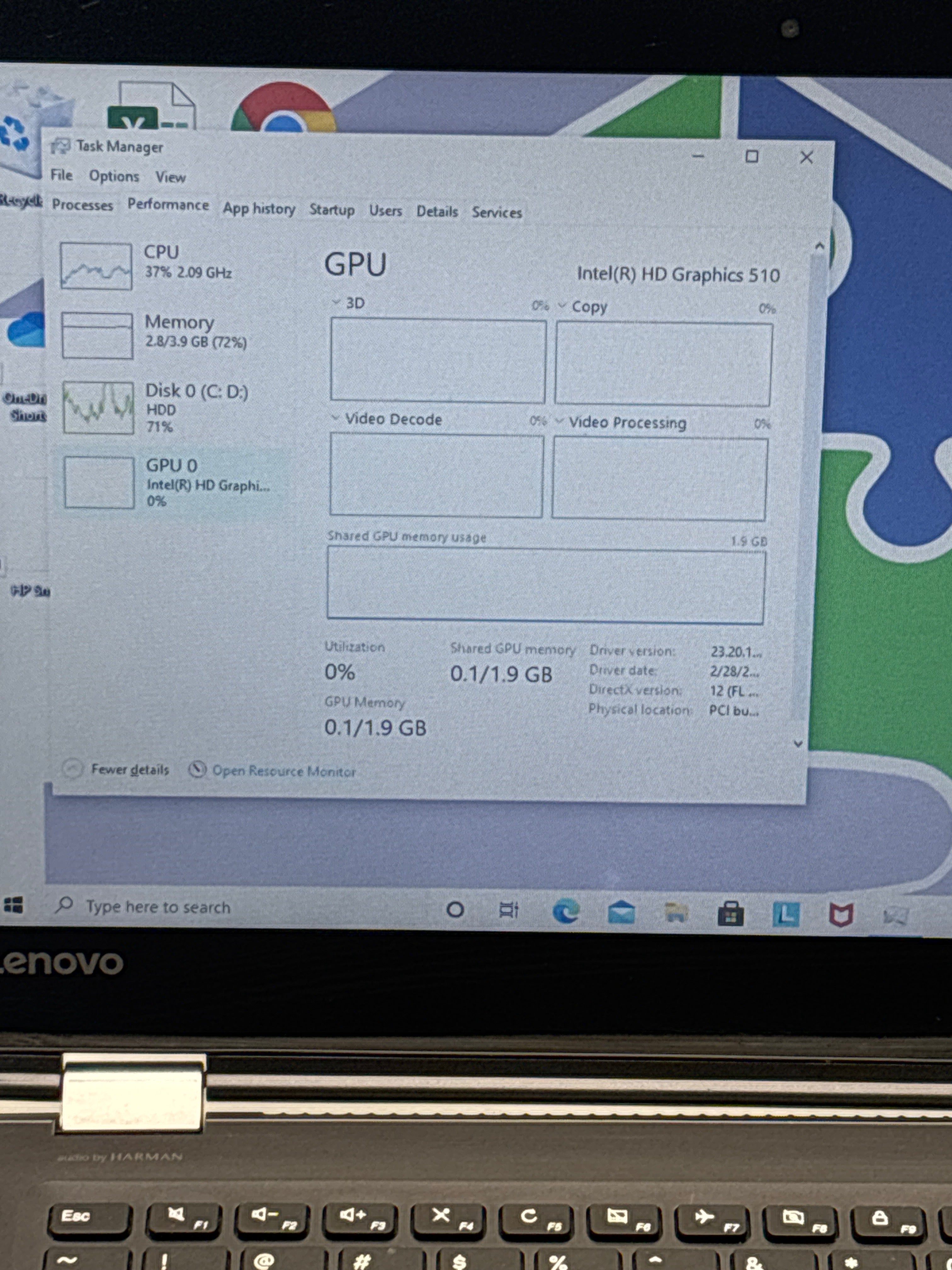Open the Excel file icon on desktop
This screenshot has height=1270, width=952.
point(152,106)
